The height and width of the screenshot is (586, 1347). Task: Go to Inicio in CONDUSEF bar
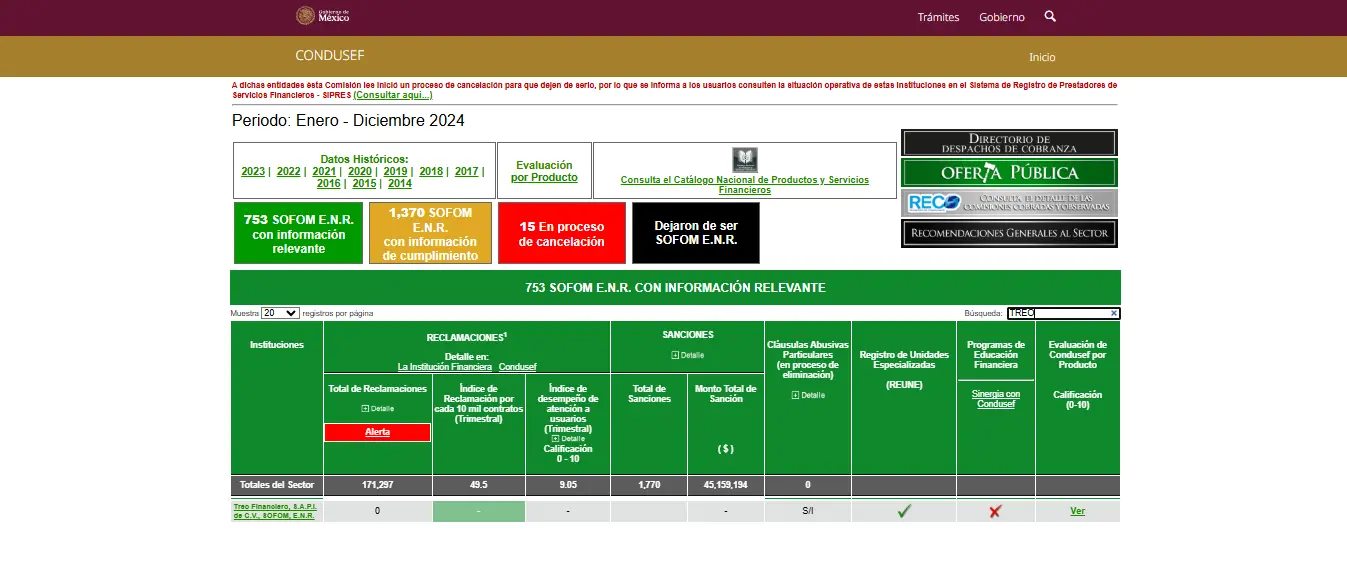coord(1042,57)
